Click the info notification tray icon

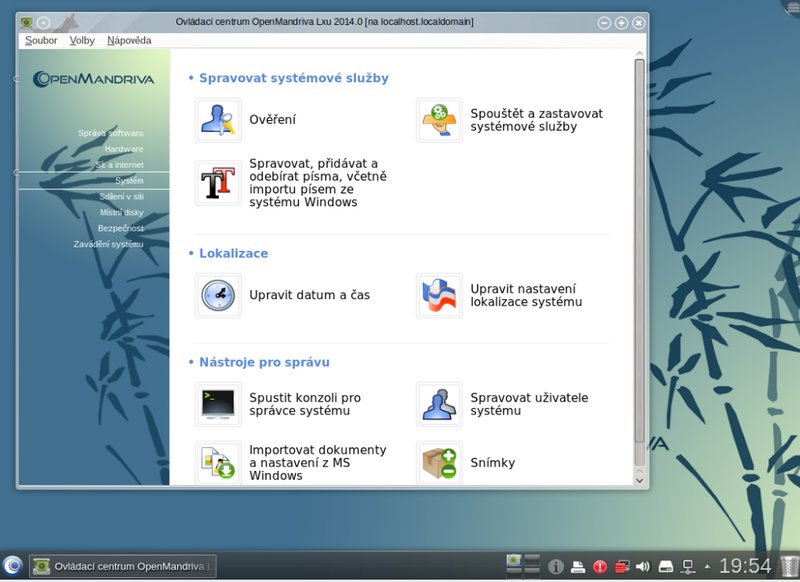tap(556, 566)
